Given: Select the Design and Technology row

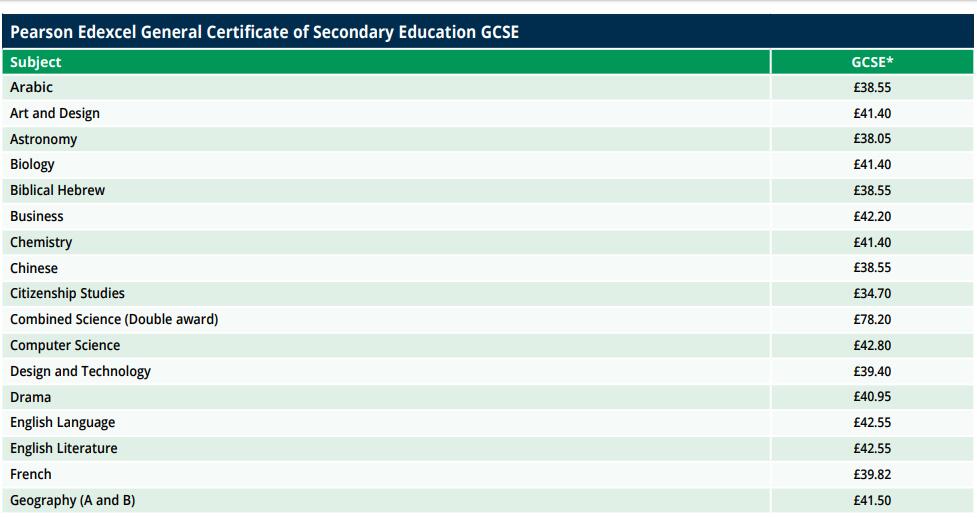Looking at the screenshot, I should coord(488,371).
